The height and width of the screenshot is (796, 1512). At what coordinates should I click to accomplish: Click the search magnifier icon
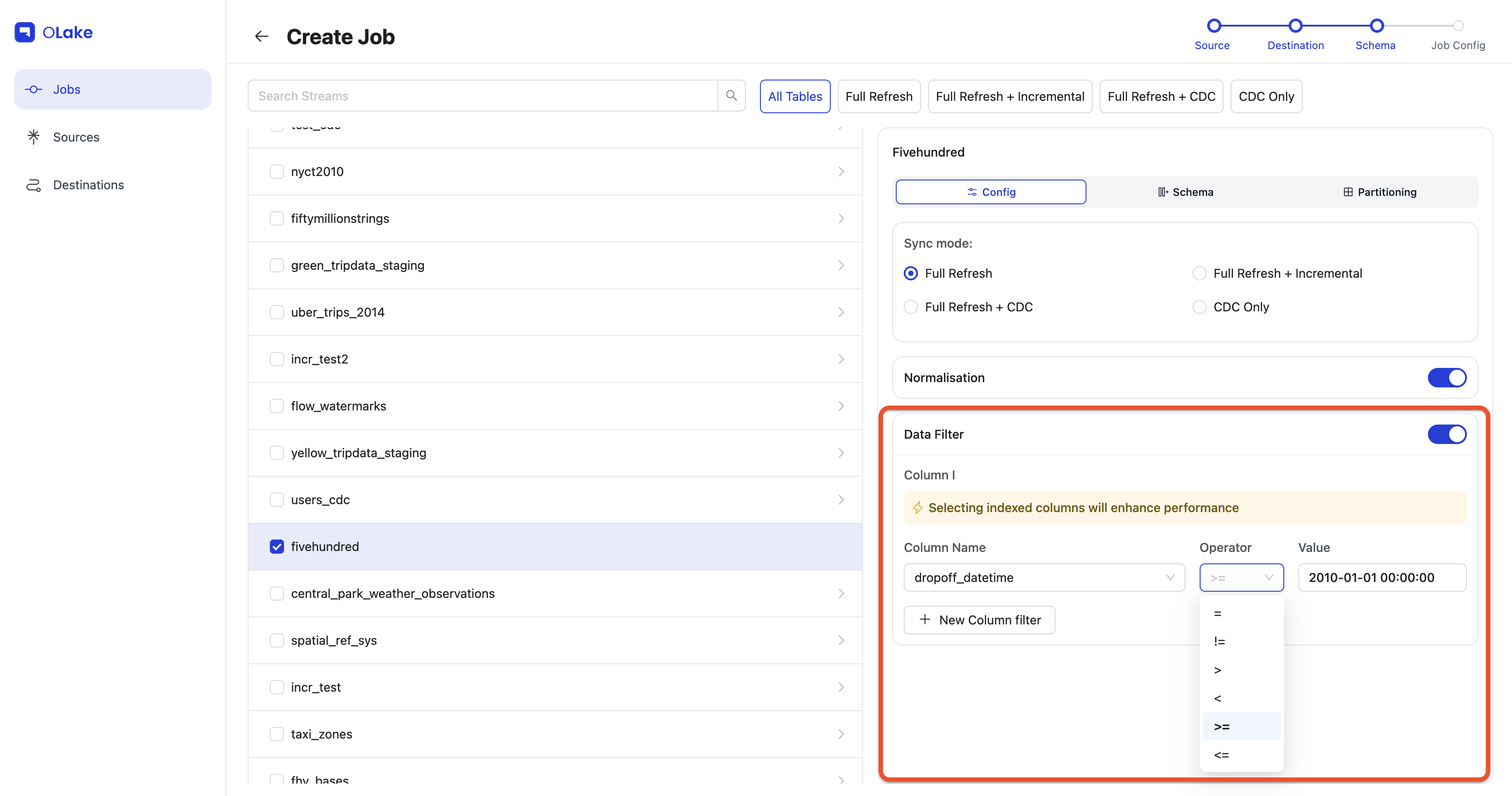[x=731, y=96]
